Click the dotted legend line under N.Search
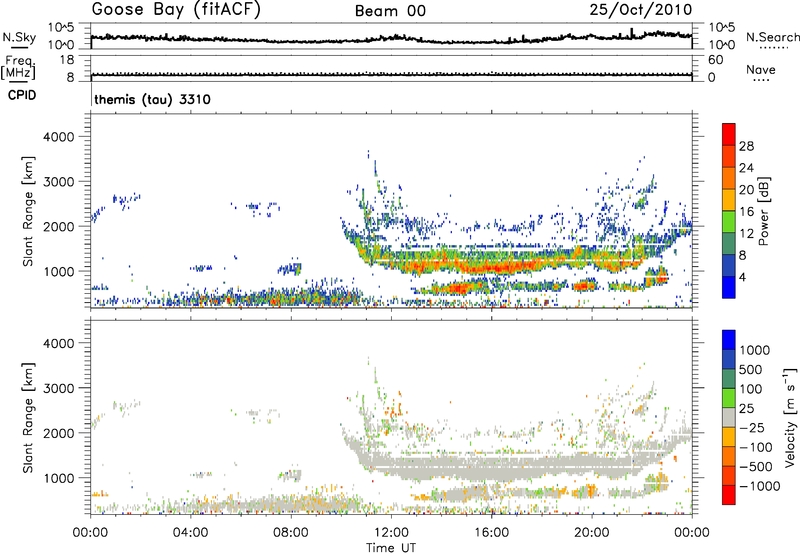Image resolution: width=800 pixels, height=554 pixels. (773, 47)
